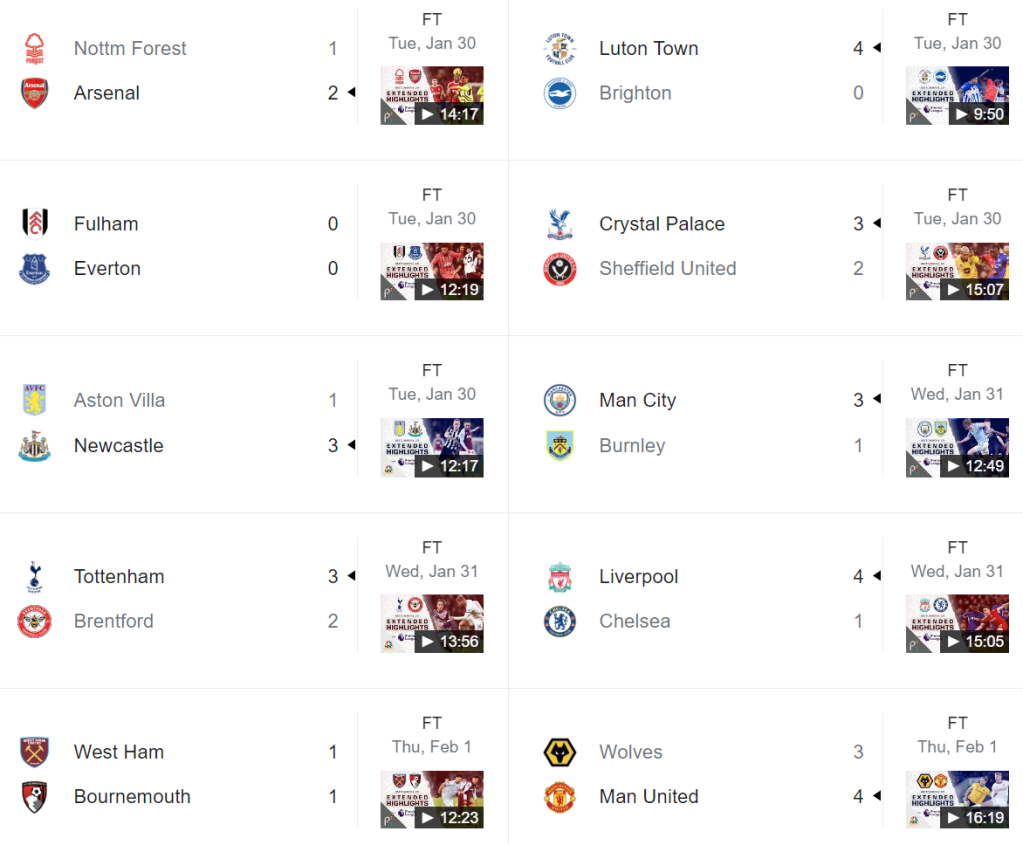Click the Wolves club logo

tap(560, 752)
